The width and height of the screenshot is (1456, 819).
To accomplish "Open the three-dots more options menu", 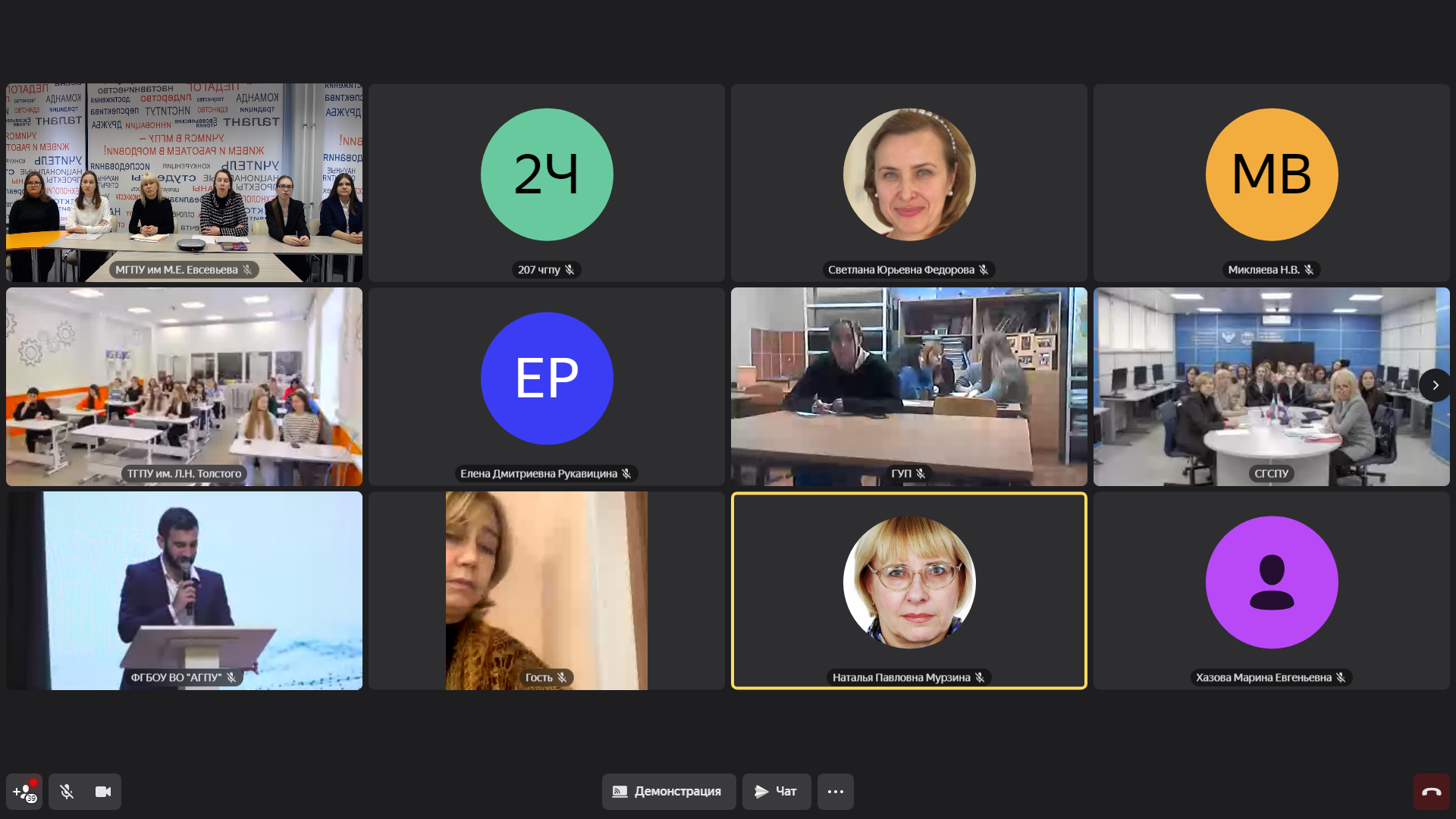I will [x=835, y=792].
